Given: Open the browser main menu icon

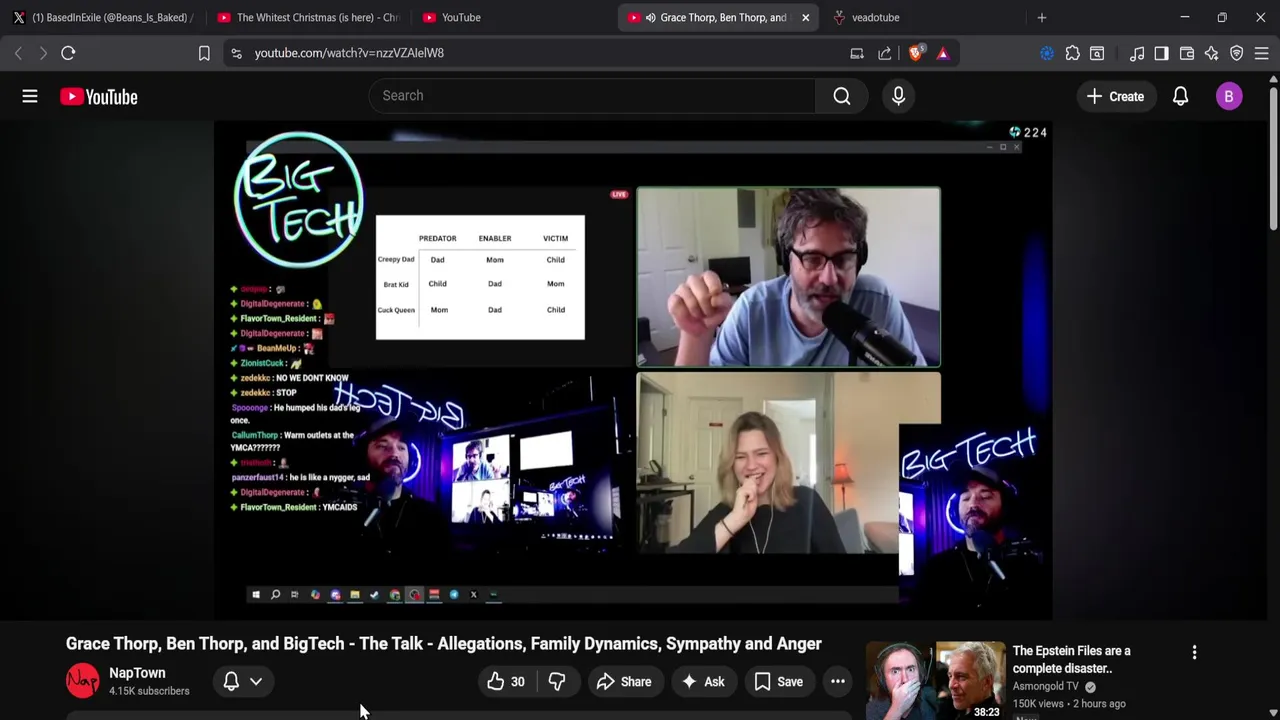Looking at the screenshot, I should click(x=1262, y=53).
